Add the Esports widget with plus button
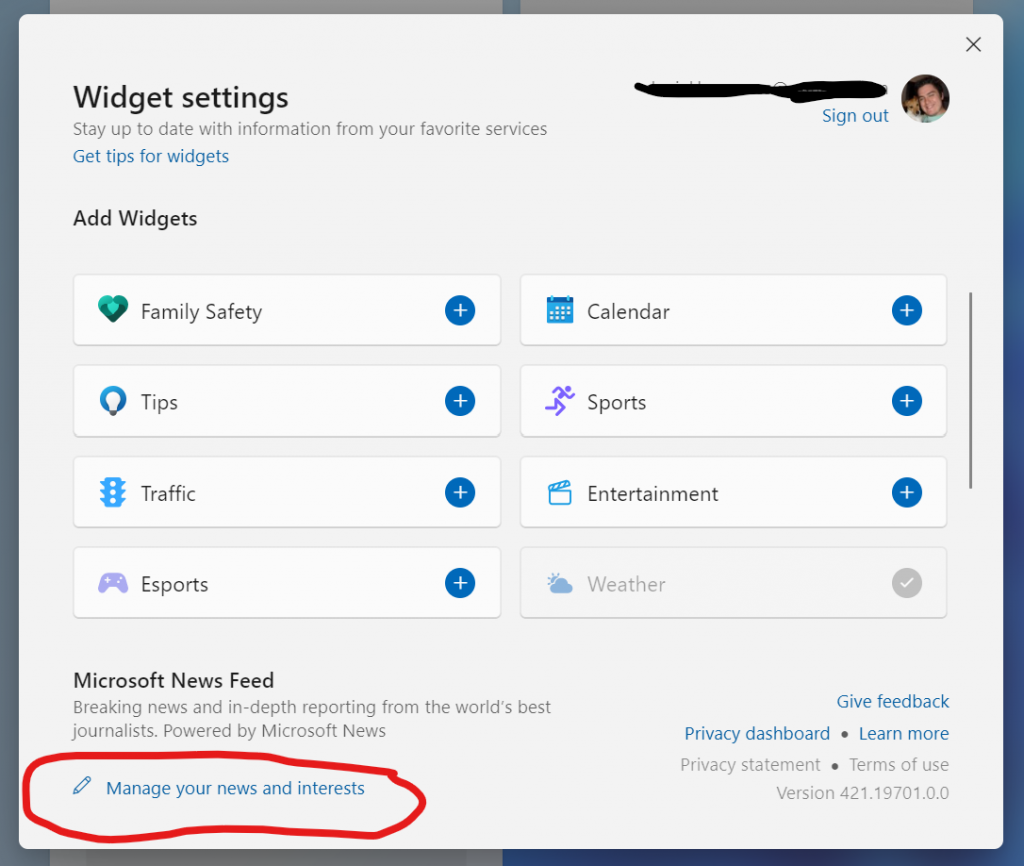 460,583
